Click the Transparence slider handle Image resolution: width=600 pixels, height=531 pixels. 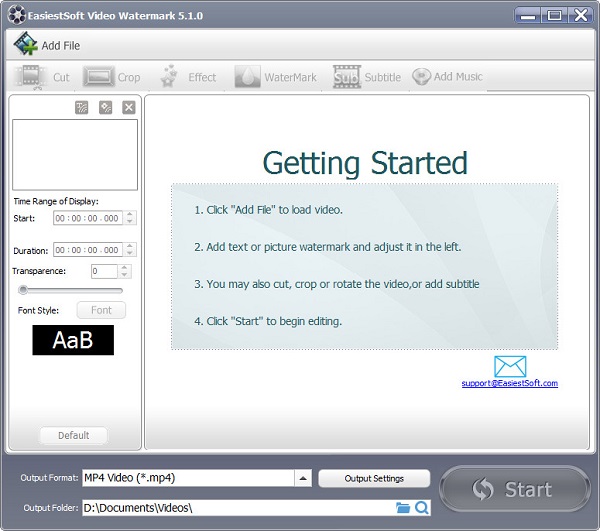23,290
